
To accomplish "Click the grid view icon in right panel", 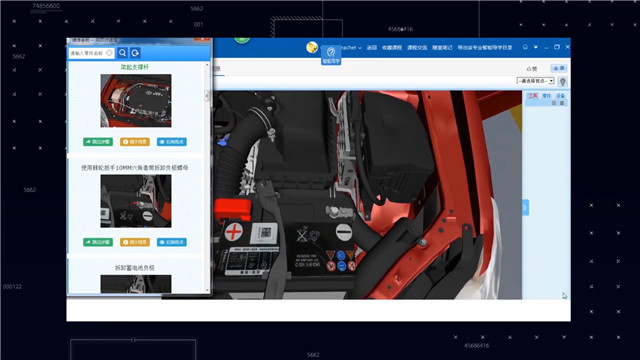I will pos(554,103).
